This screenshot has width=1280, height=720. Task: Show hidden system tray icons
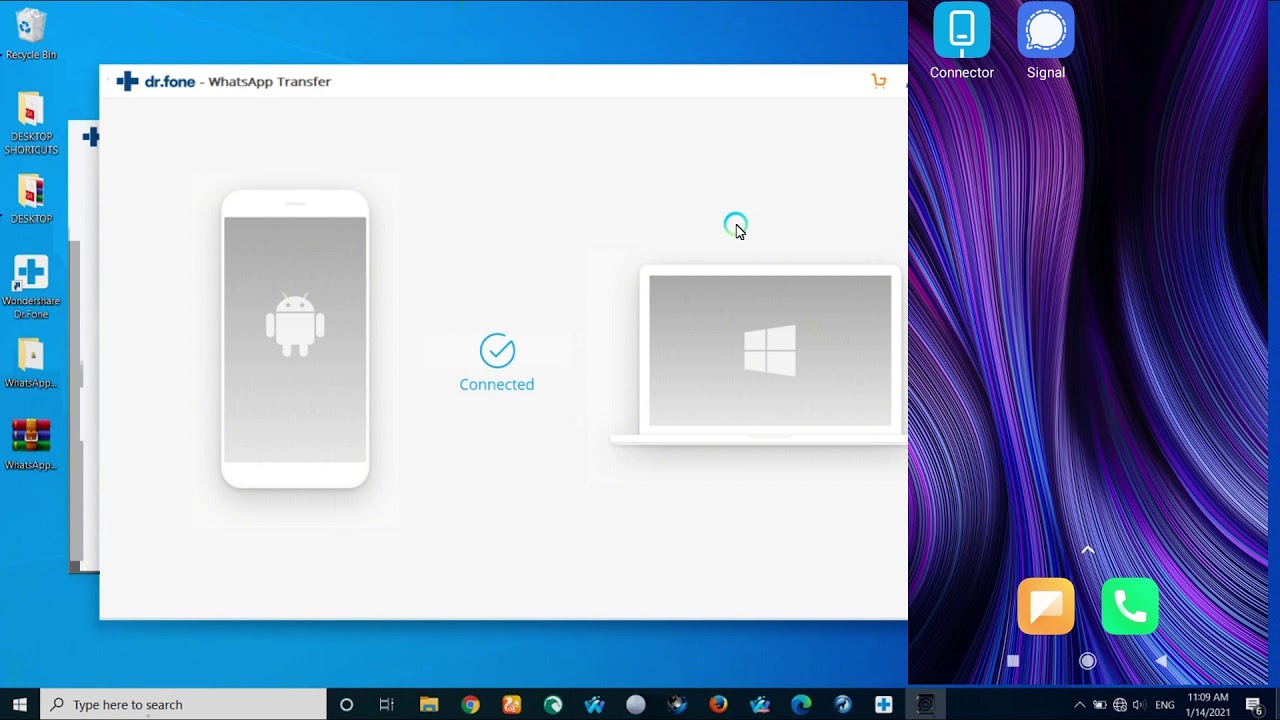(1079, 705)
